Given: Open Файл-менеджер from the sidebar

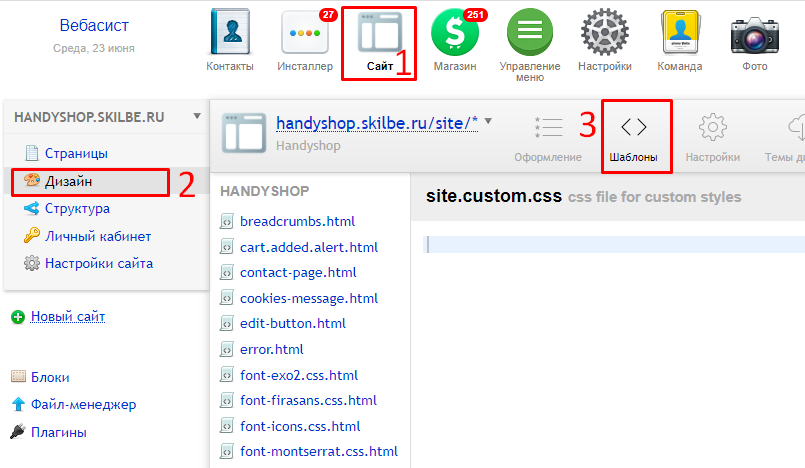Looking at the screenshot, I should coord(83,405).
